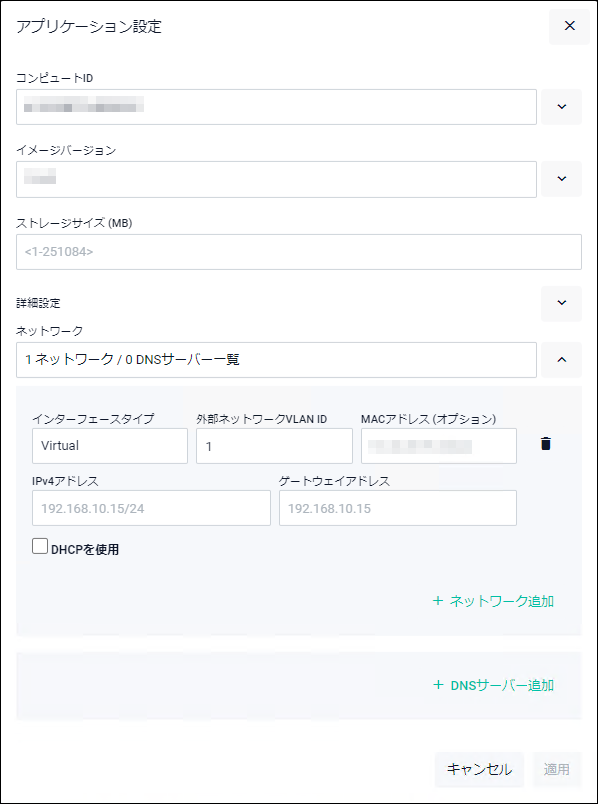Open the イメージバージョン dropdown arrow
Image resolution: width=598 pixels, height=804 pixels.
tap(562, 179)
